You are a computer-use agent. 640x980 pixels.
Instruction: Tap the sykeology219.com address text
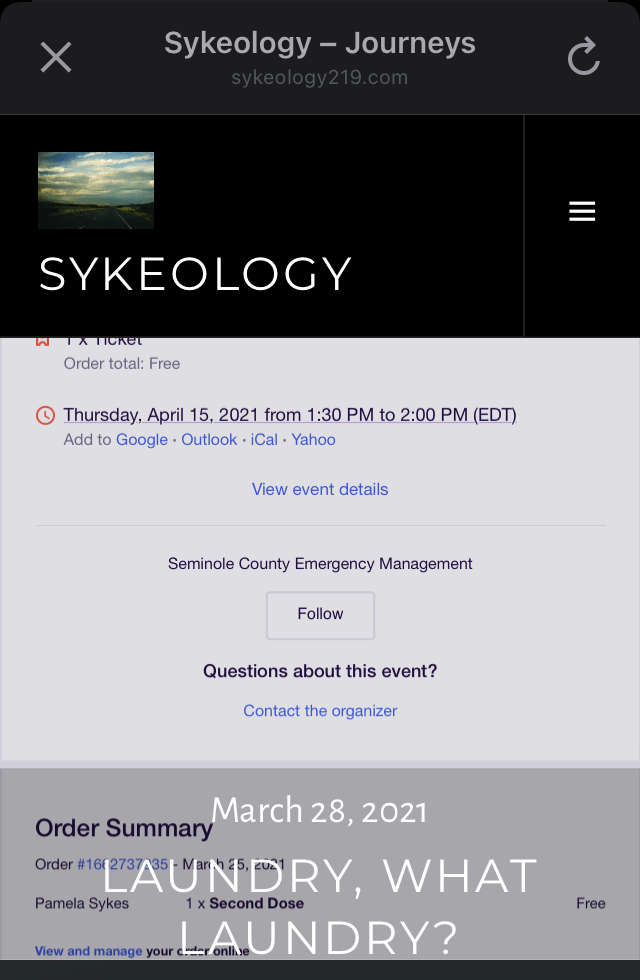[320, 78]
